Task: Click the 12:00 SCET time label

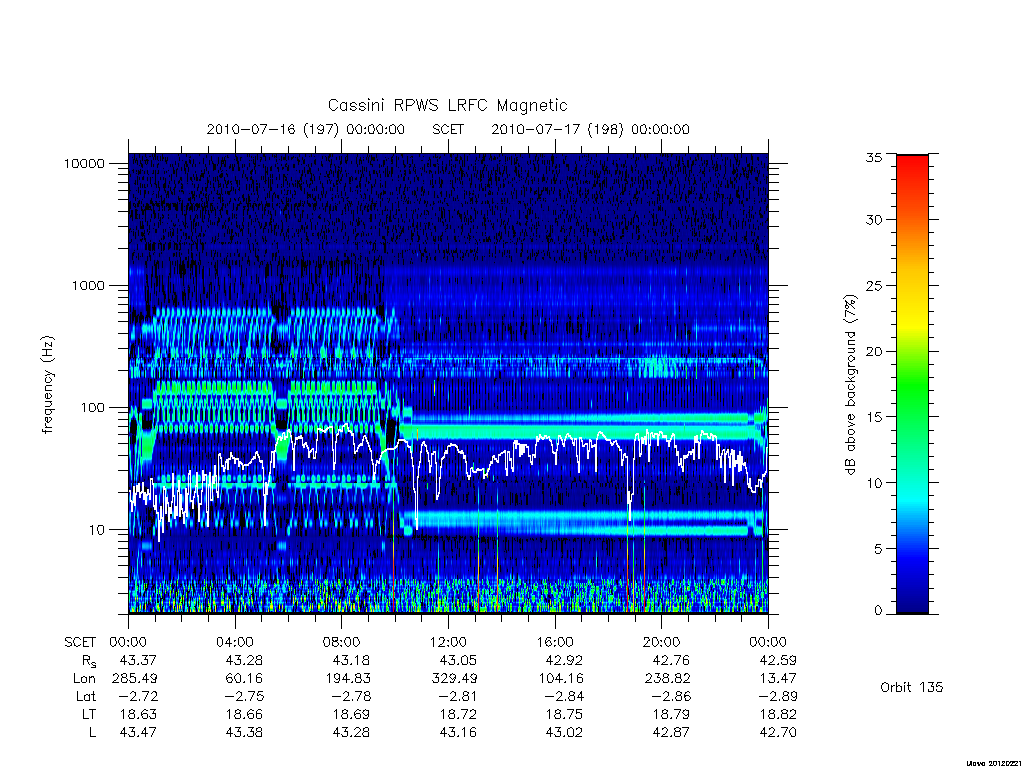Action: pos(448,642)
